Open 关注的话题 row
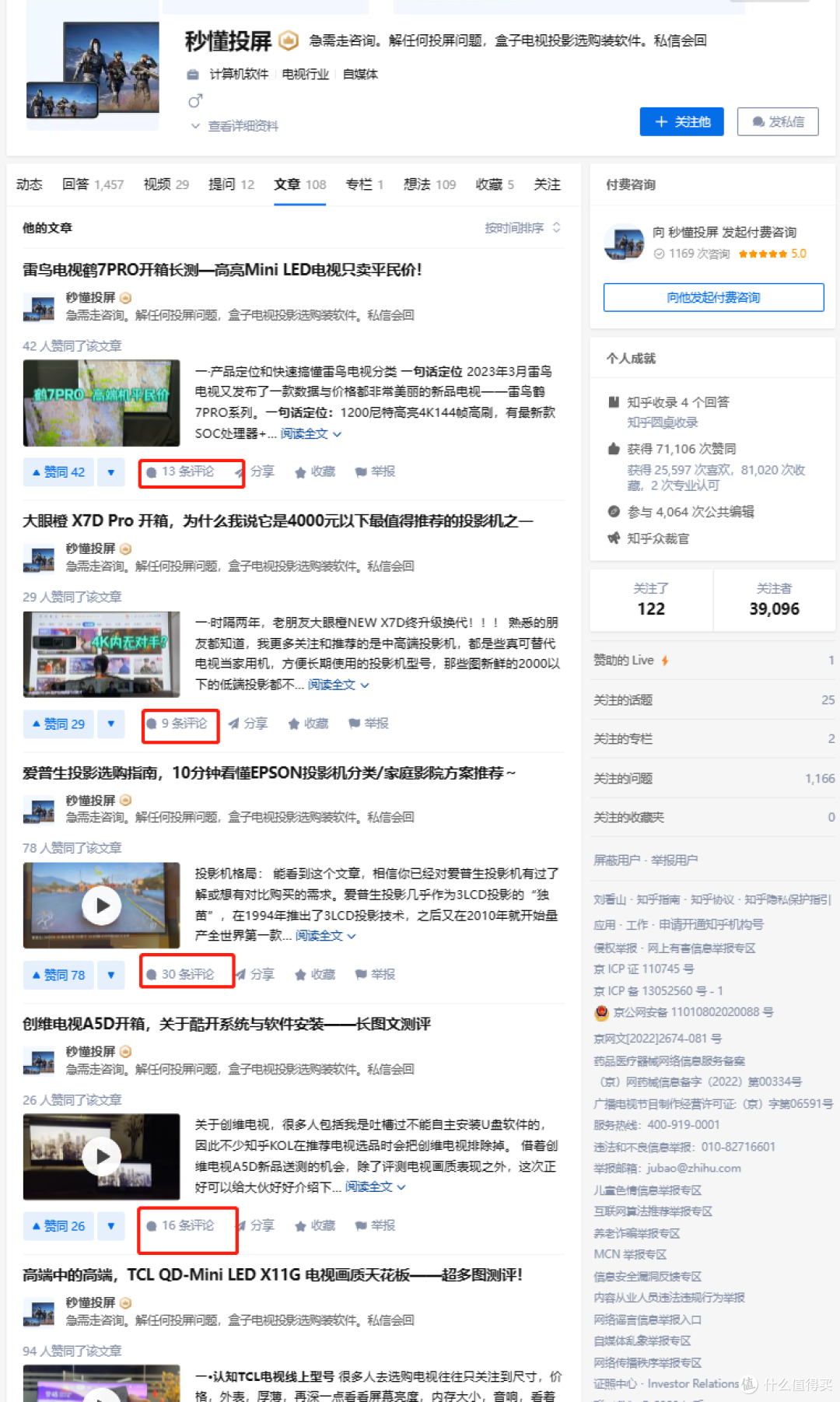This screenshot has height=1402, width=840. [x=713, y=700]
